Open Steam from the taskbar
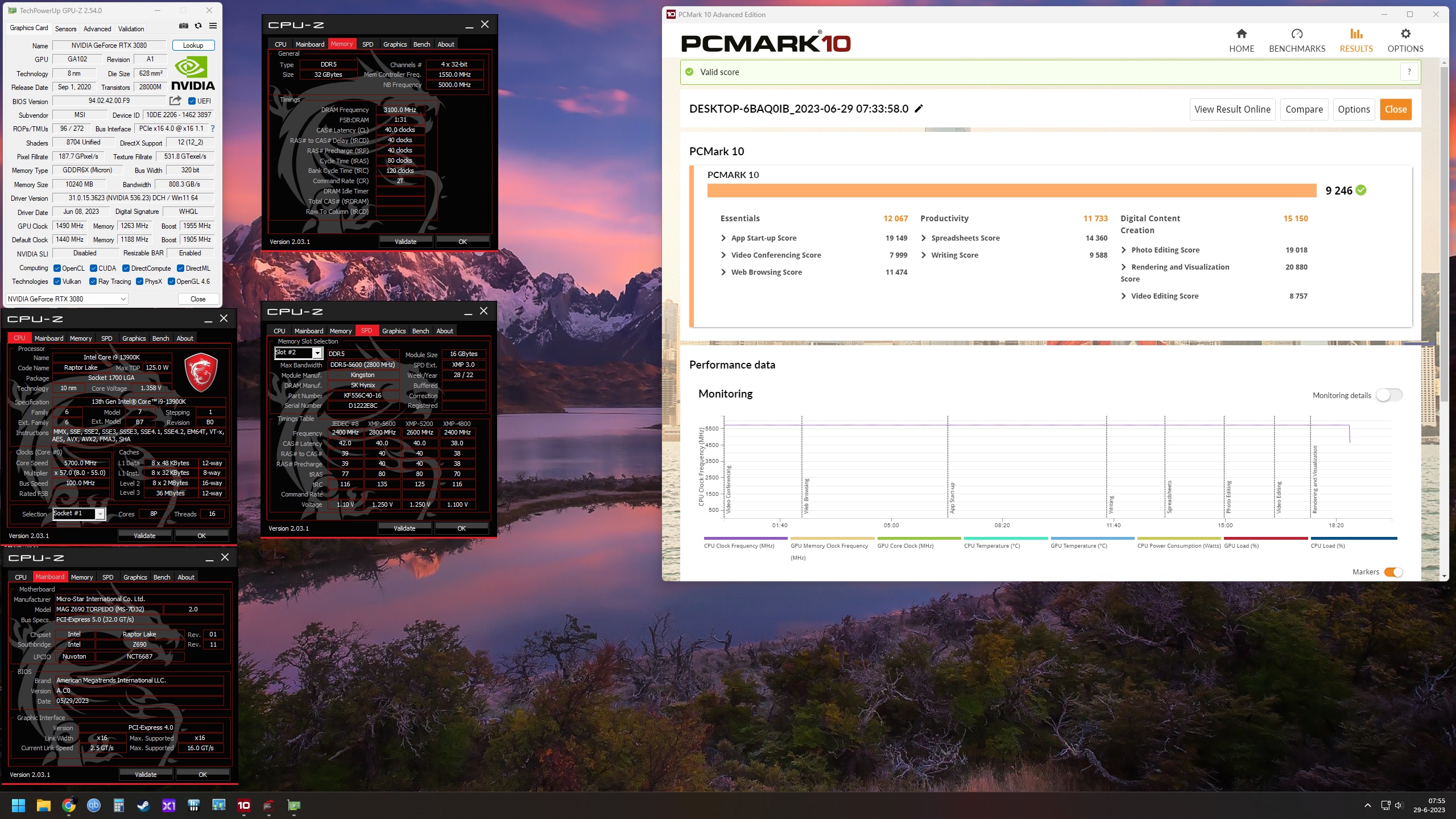 pos(143,805)
